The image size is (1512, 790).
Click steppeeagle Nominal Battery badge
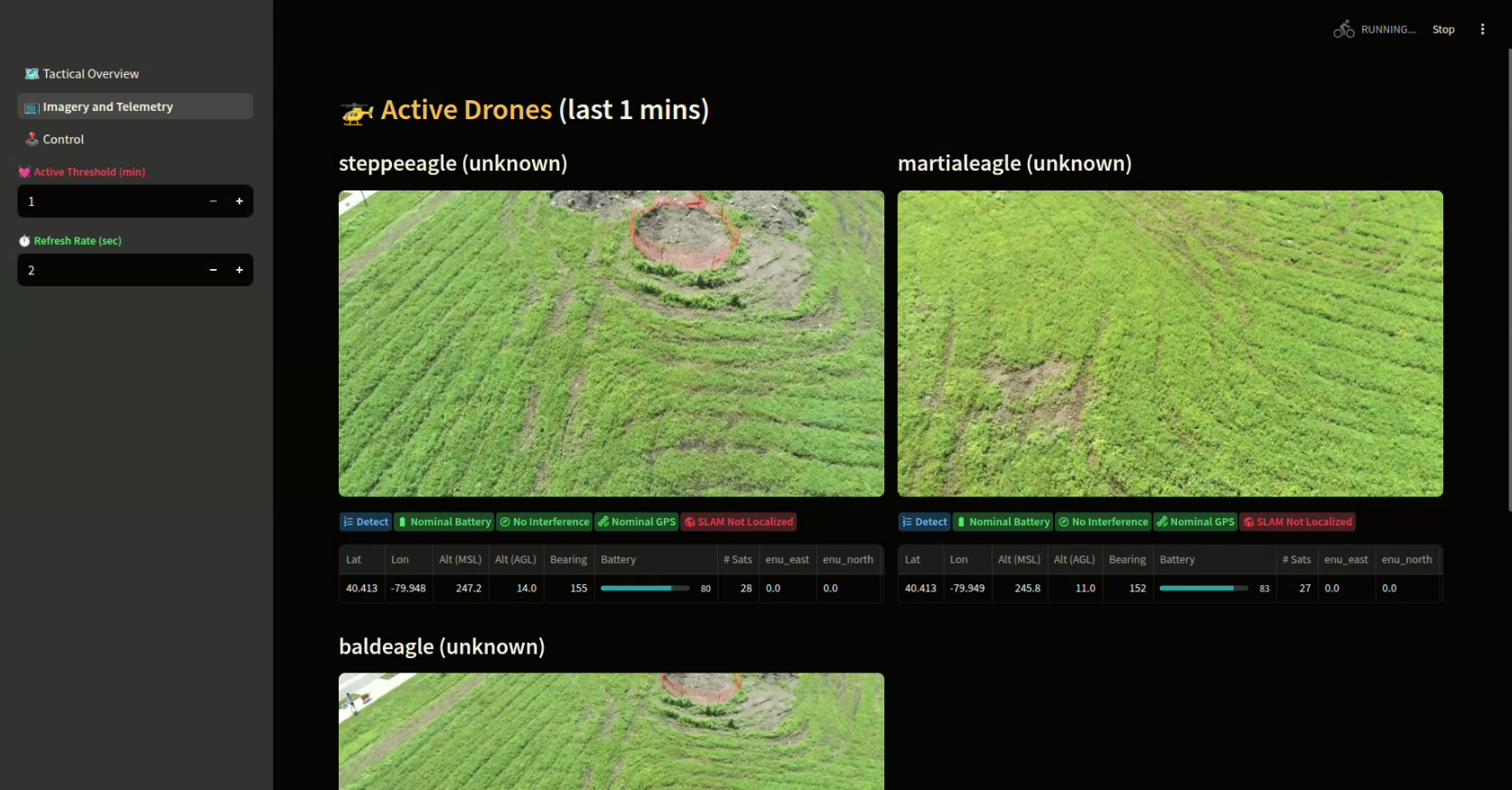point(444,522)
